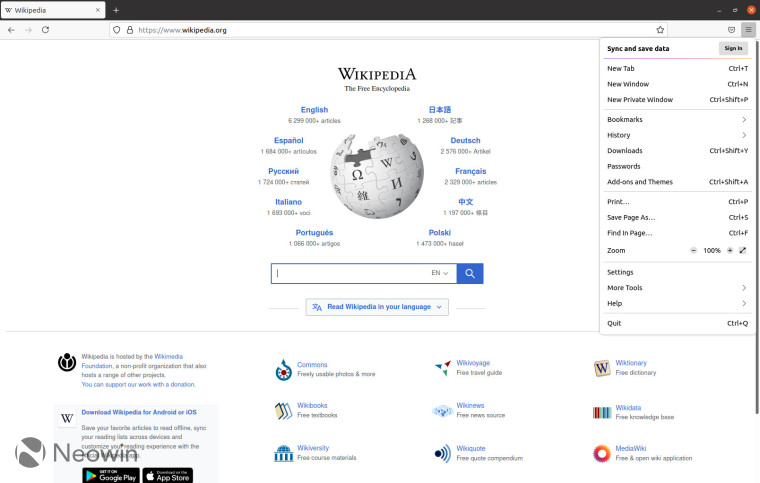Close the hamburger application menu button
The height and width of the screenshot is (483, 760).
click(x=748, y=30)
